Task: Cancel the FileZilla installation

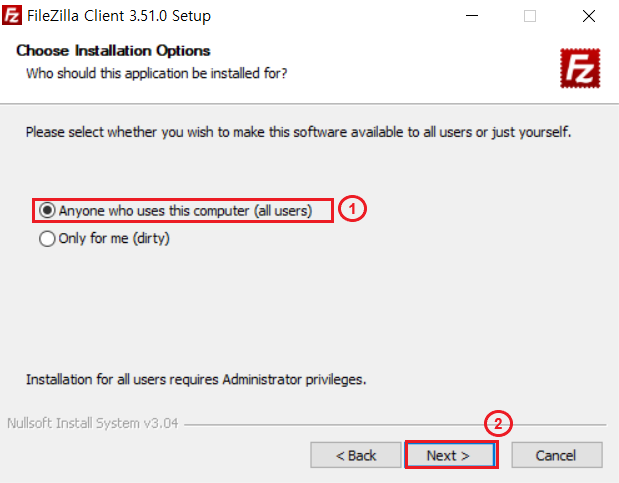Action: pos(556,455)
